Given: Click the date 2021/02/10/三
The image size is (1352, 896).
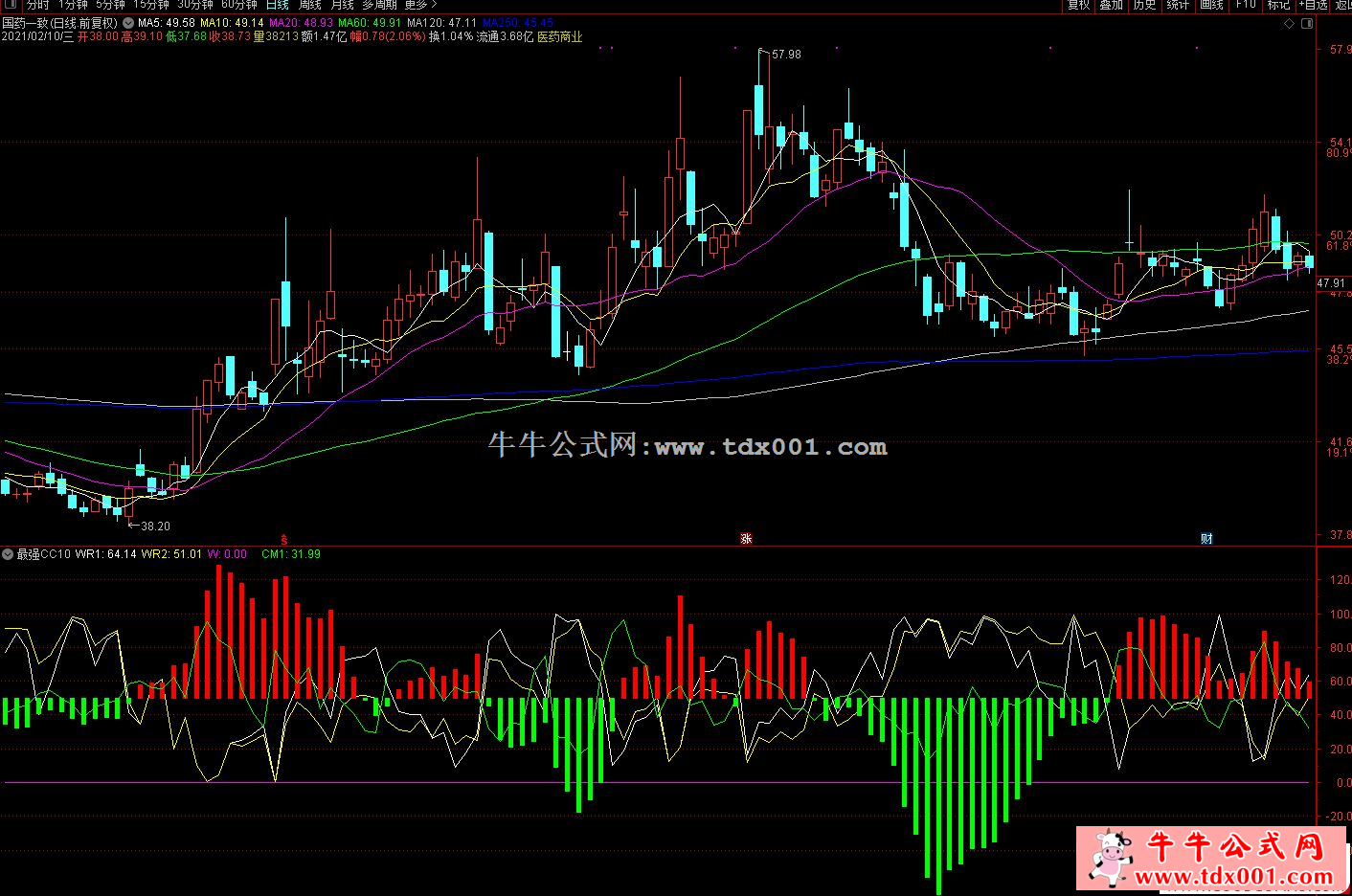Looking at the screenshot, I should (37, 36).
